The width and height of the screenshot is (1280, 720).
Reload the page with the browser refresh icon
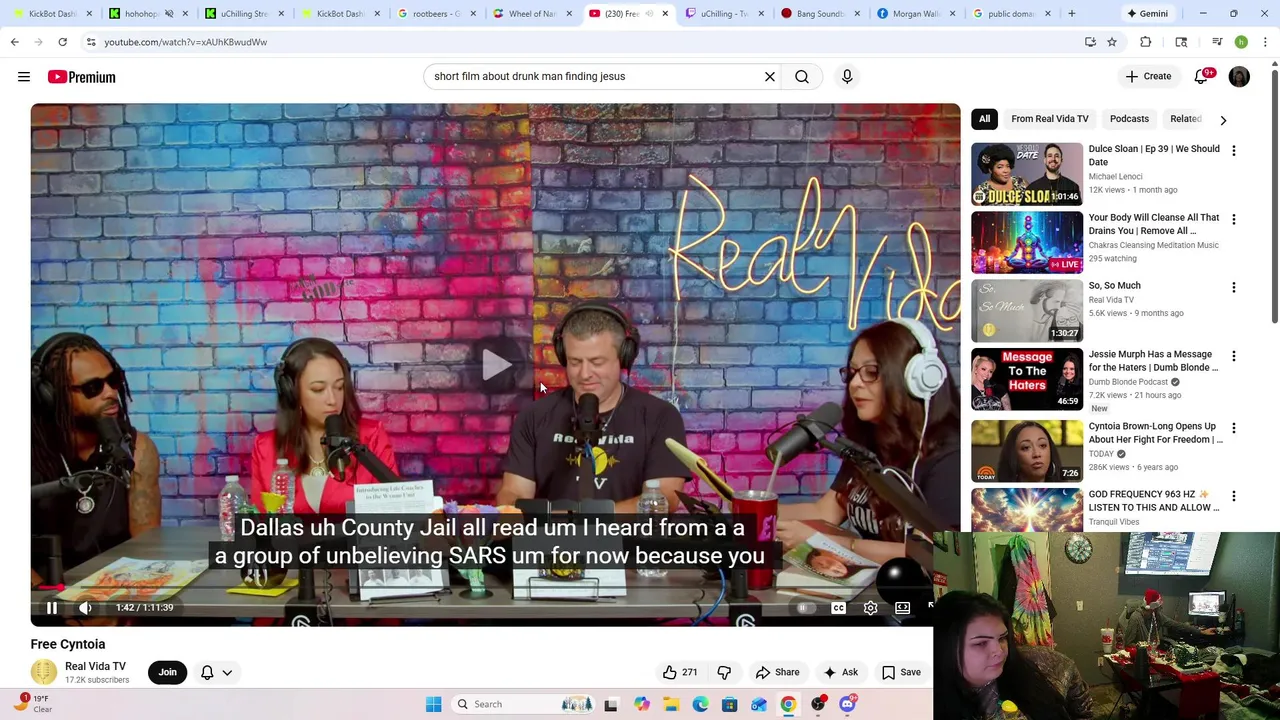coord(62,42)
